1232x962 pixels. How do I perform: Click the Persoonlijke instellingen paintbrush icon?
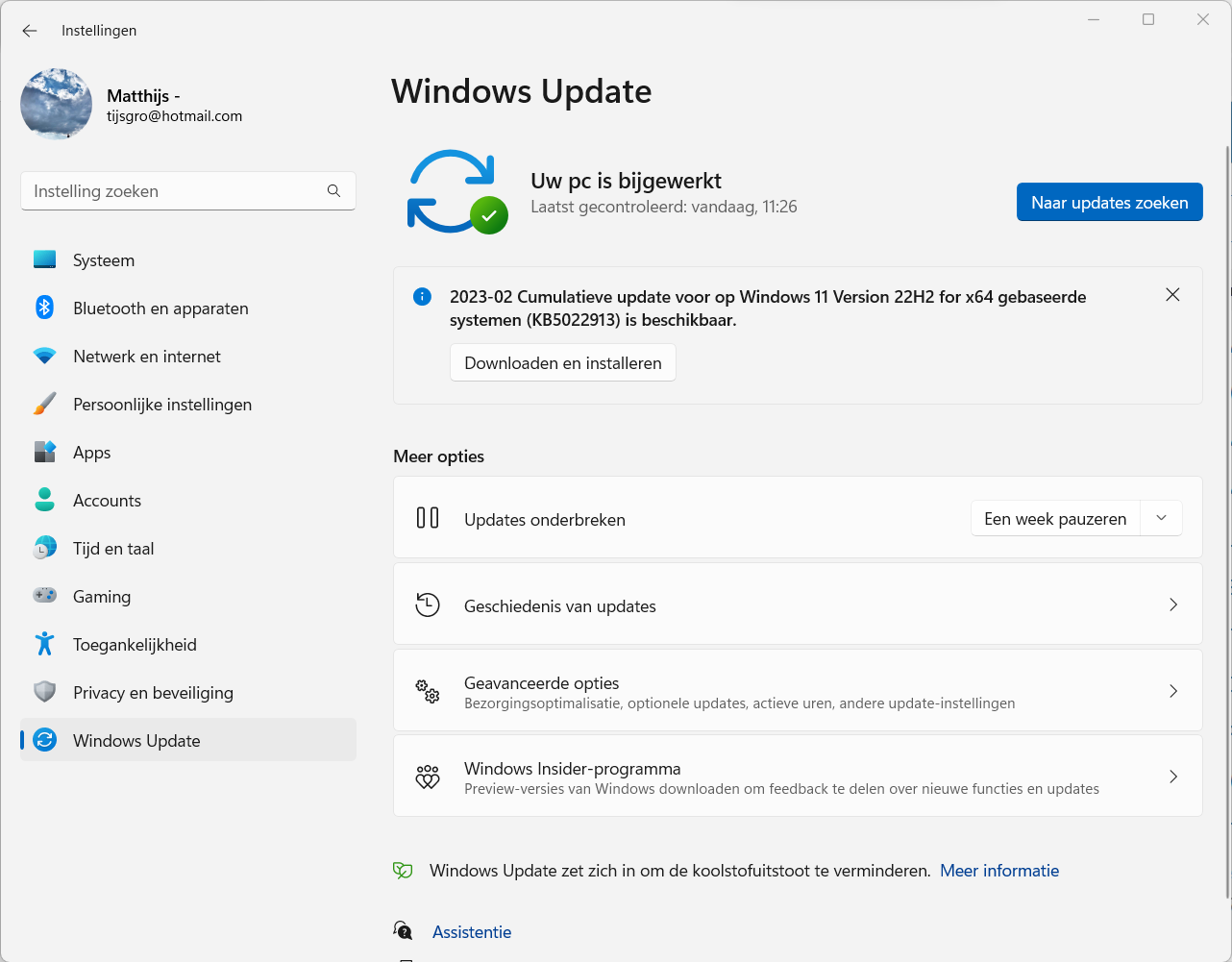click(x=44, y=404)
